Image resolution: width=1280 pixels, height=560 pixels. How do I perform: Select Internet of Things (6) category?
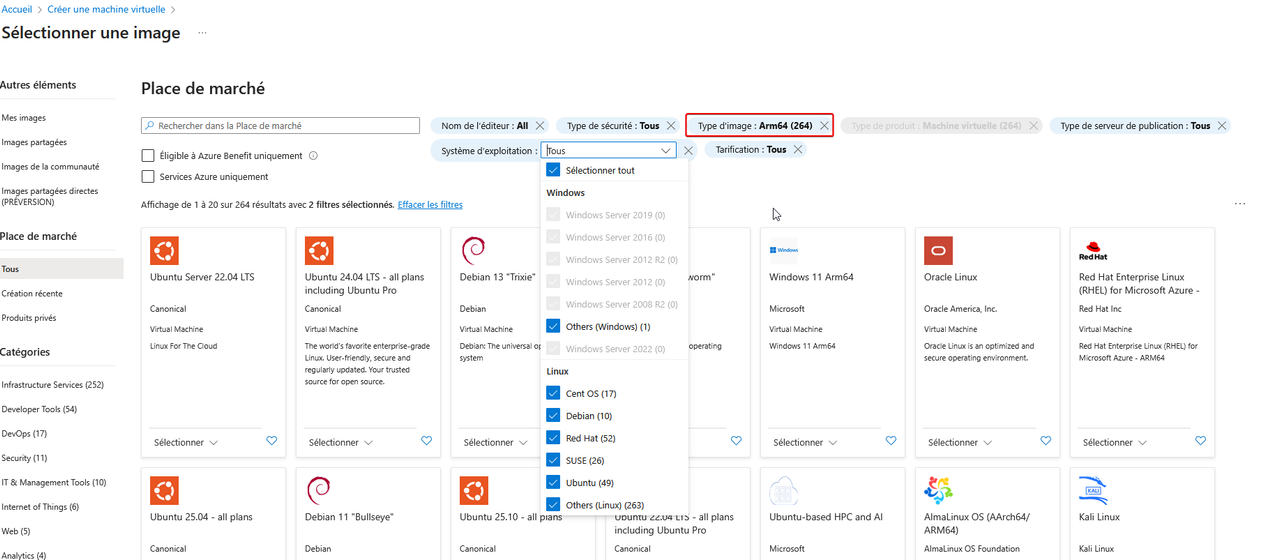pos(40,507)
